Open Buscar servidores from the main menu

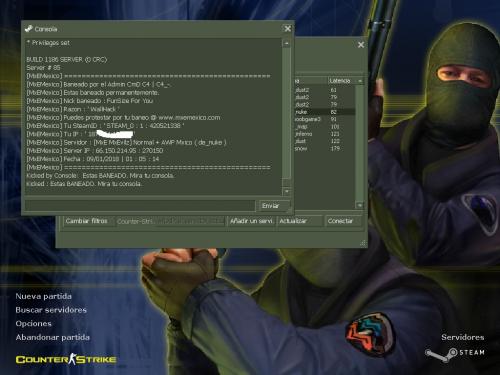coord(51,310)
